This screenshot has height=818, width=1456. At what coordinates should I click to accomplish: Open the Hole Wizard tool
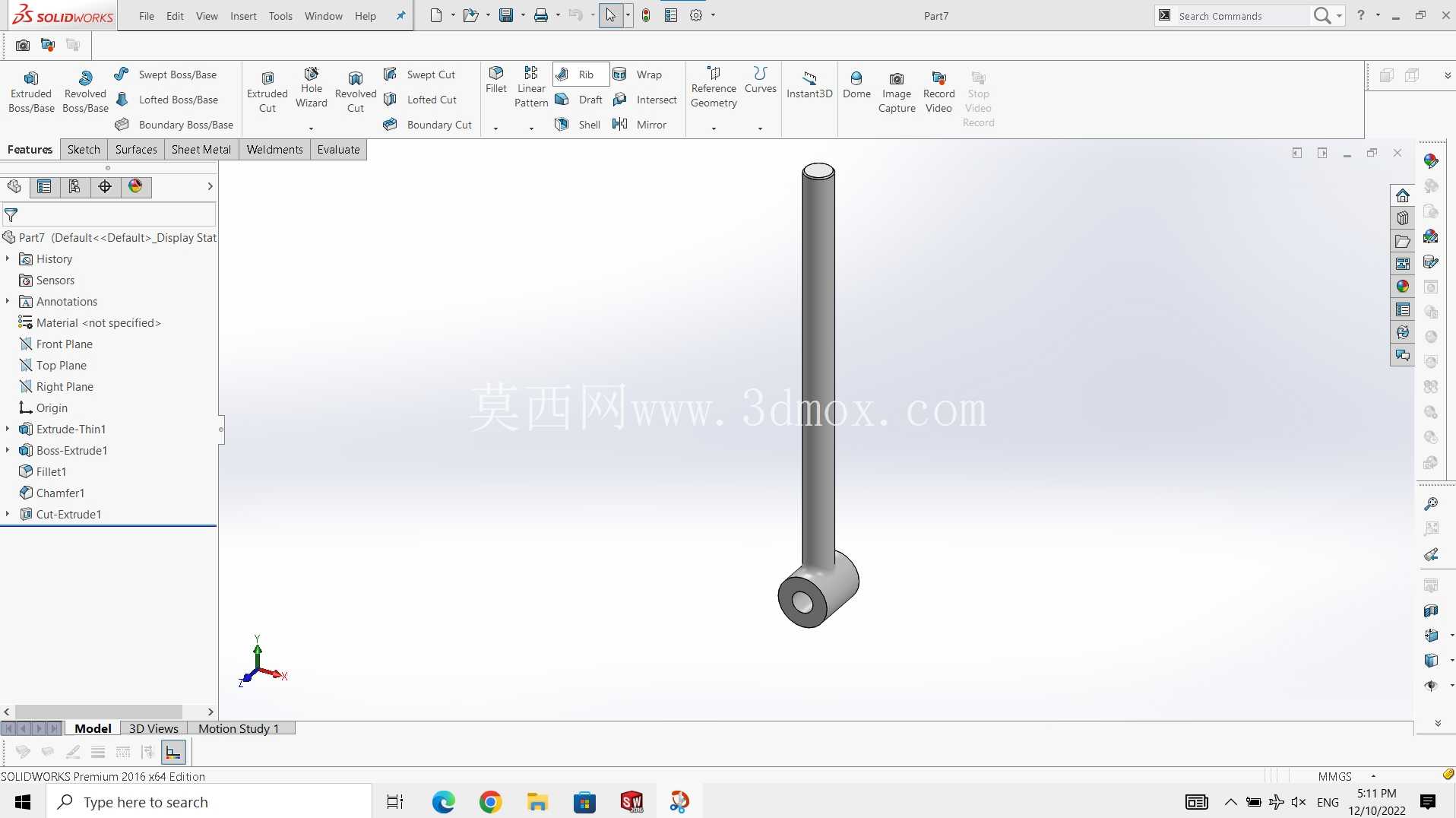pyautogui.click(x=312, y=87)
